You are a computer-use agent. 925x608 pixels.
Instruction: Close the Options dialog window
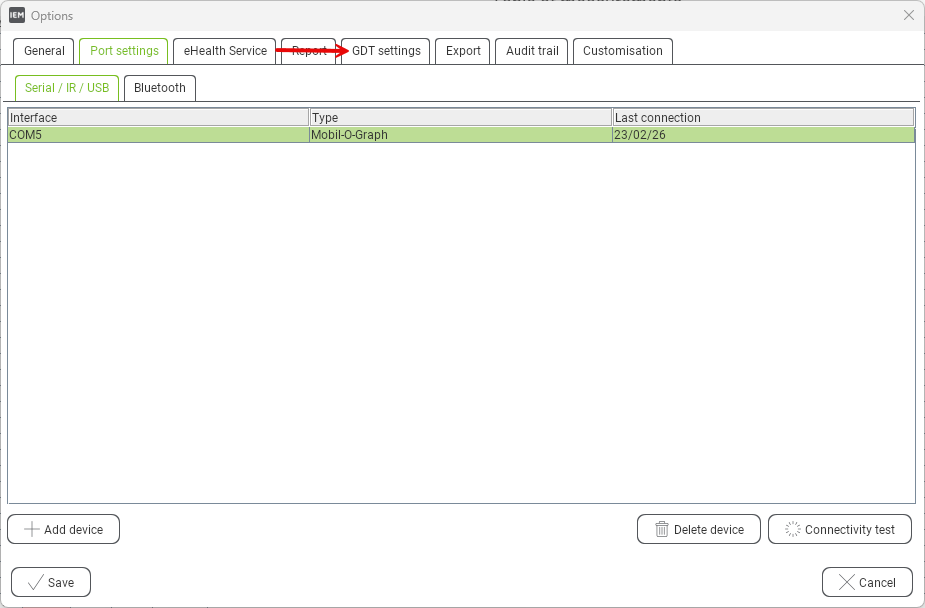[908, 15]
